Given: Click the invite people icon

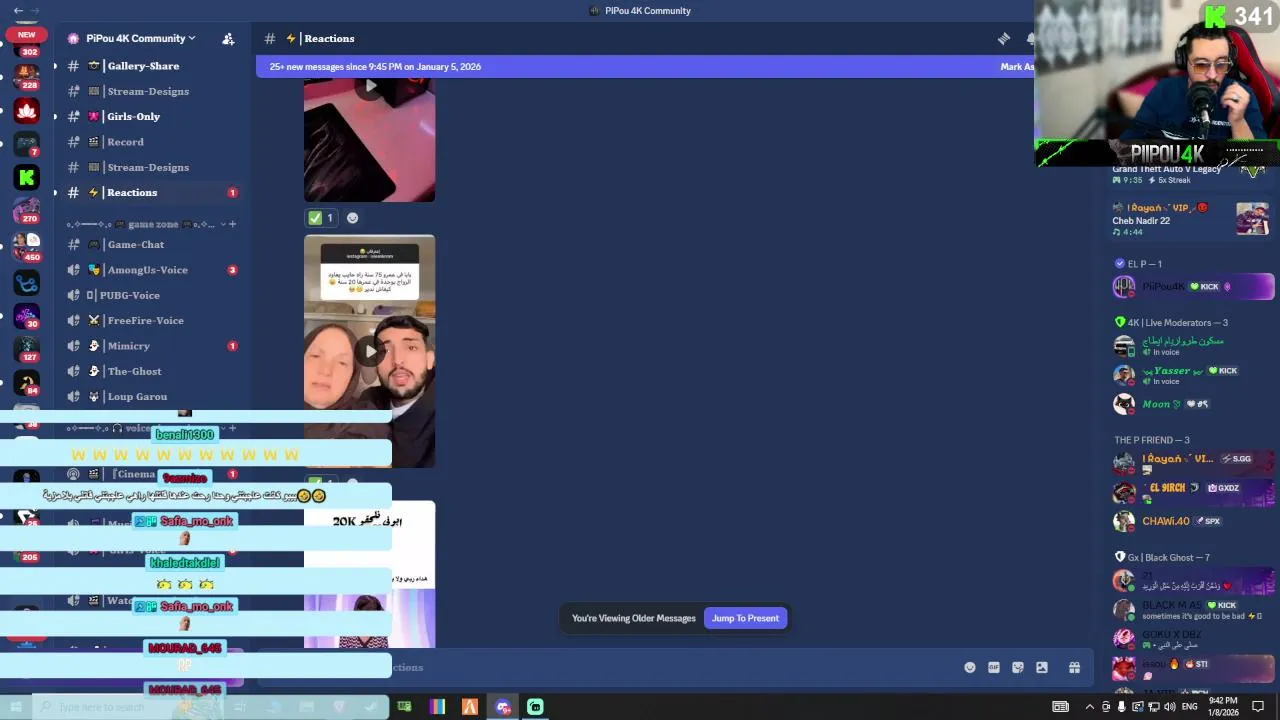Looking at the screenshot, I should coord(228,38).
